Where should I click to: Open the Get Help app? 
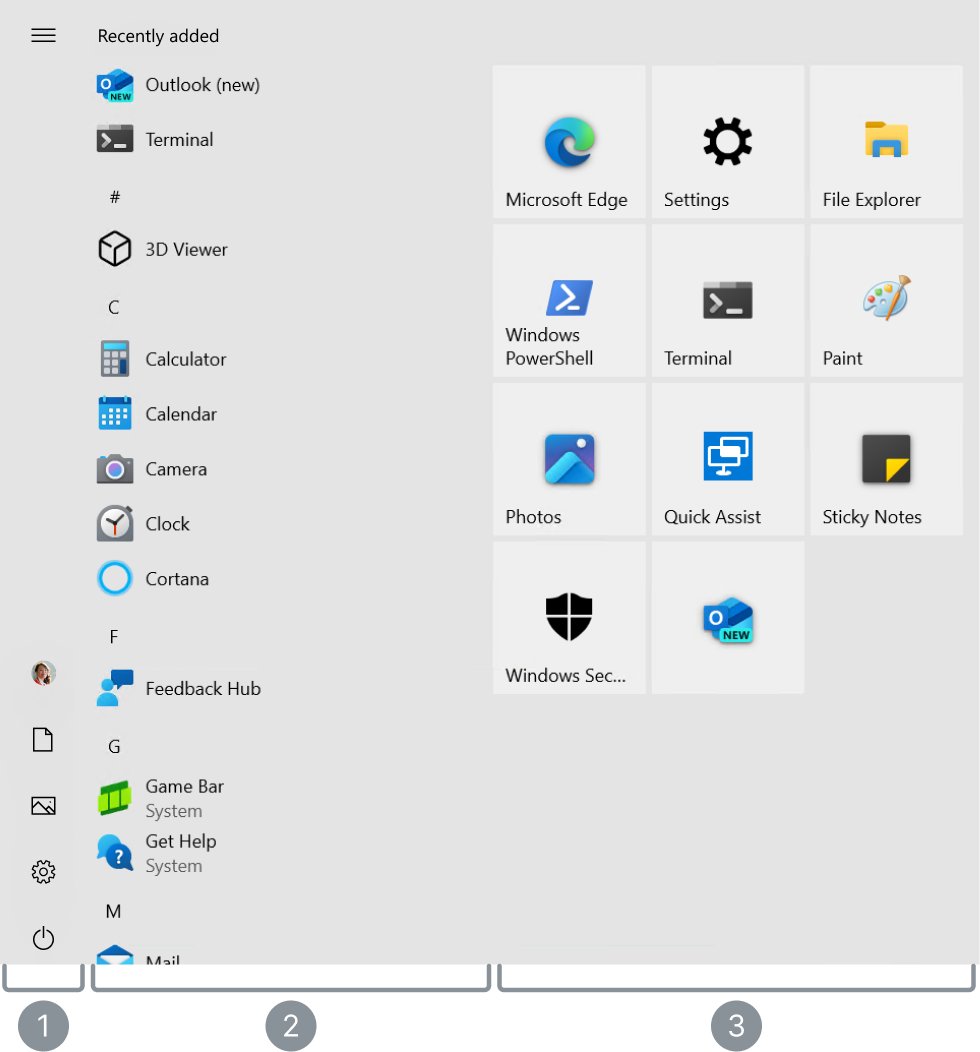[158, 853]
